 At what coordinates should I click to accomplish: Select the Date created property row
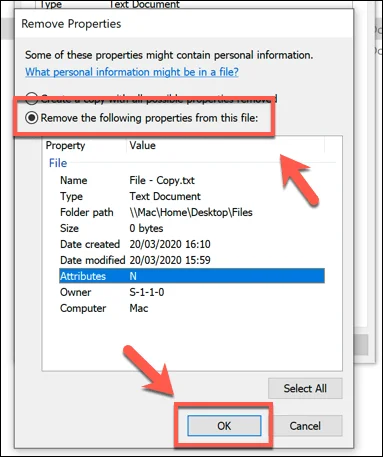(x=192, y=244)
